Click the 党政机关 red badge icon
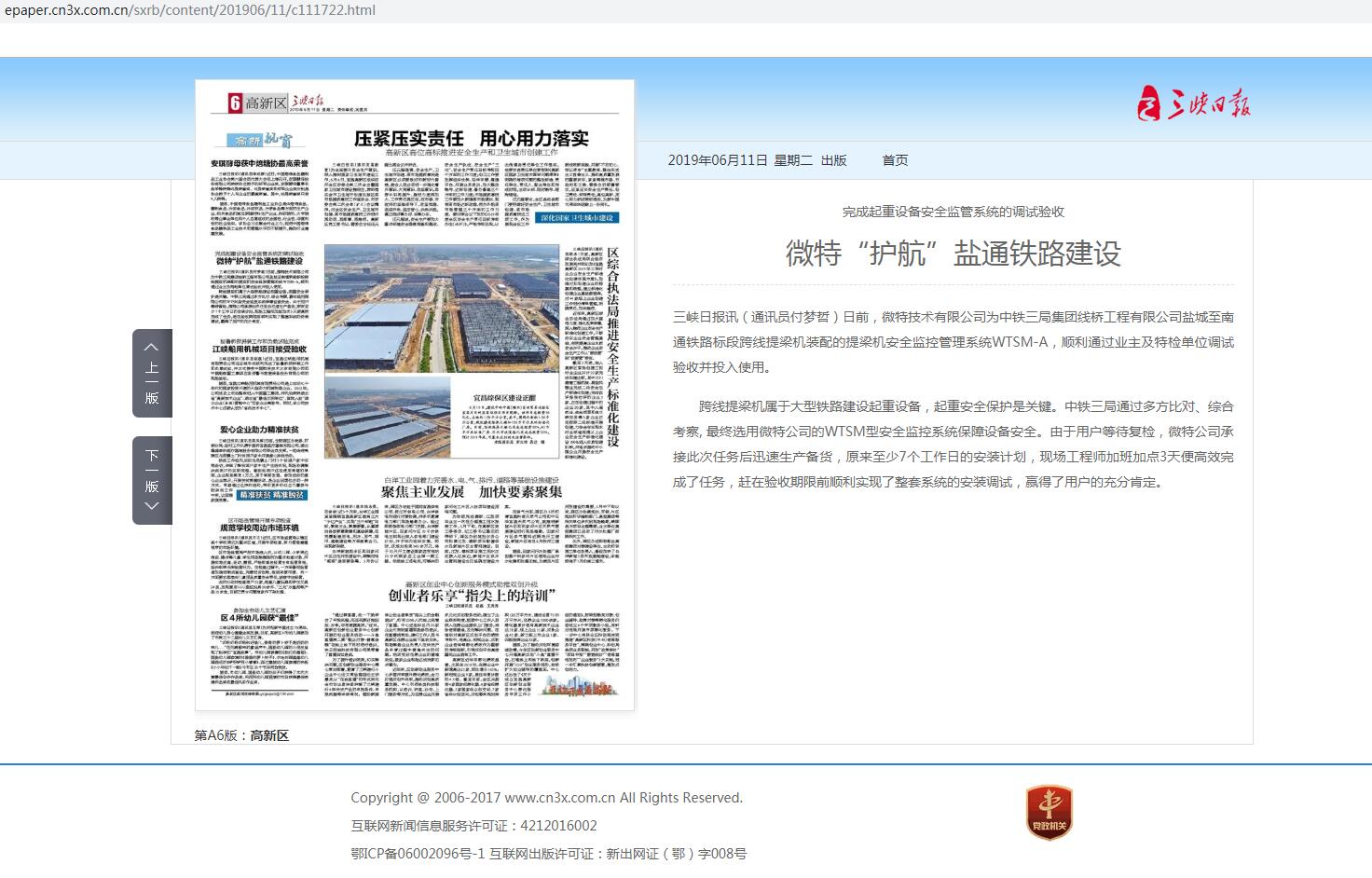 (1049, 812)
